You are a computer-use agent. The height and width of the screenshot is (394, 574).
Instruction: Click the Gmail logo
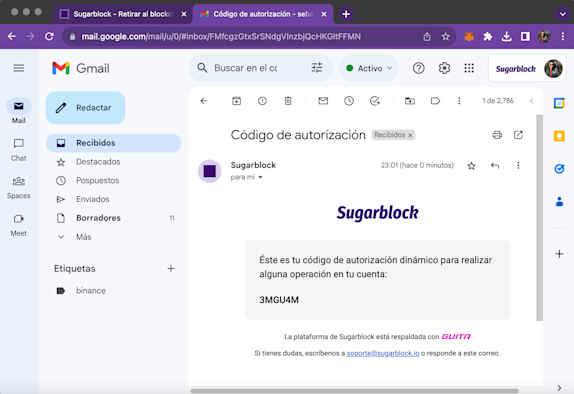(x=81, y=68)
